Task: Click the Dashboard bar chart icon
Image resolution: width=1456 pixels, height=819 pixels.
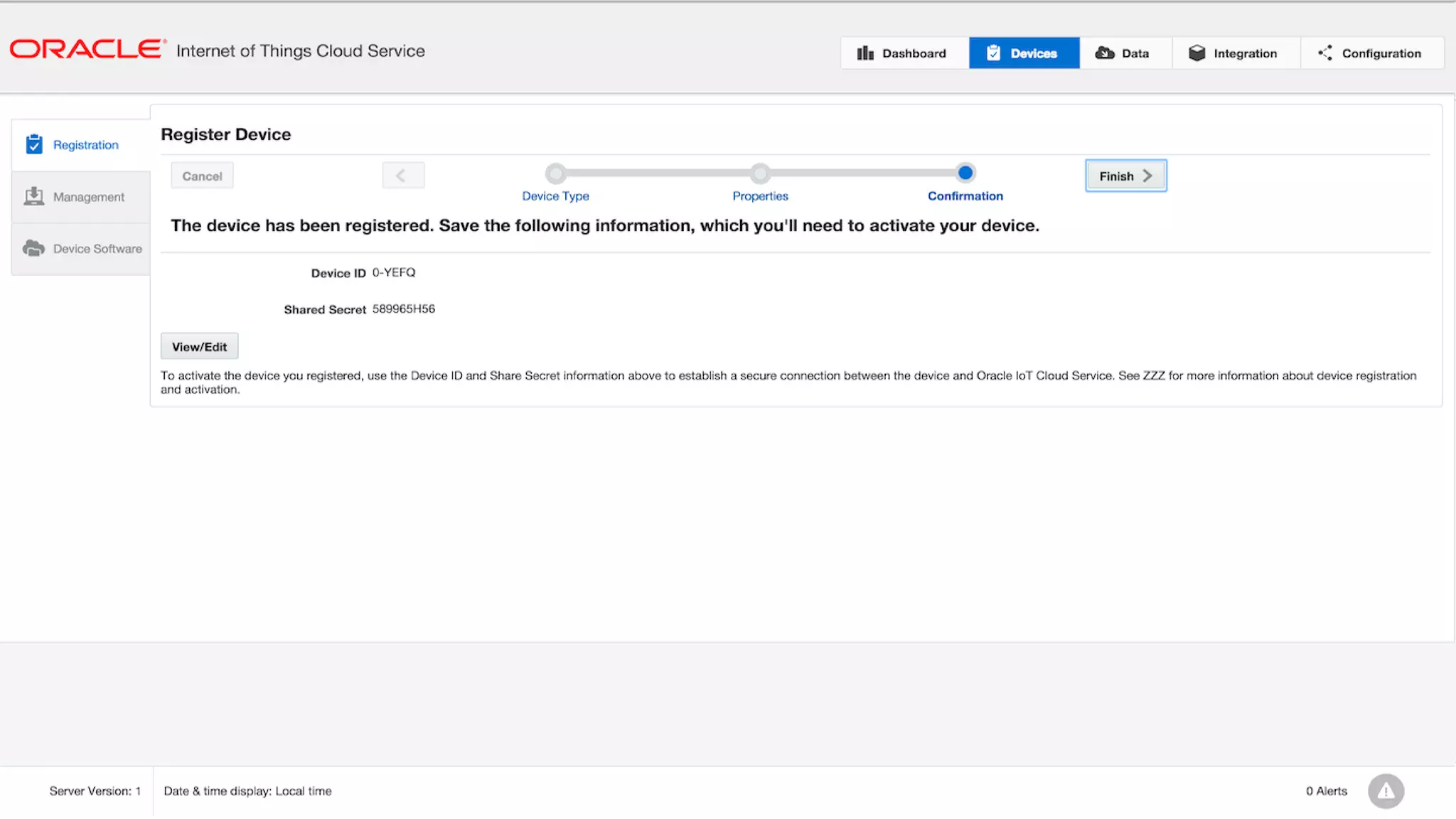Action: (x=864, y=53)
